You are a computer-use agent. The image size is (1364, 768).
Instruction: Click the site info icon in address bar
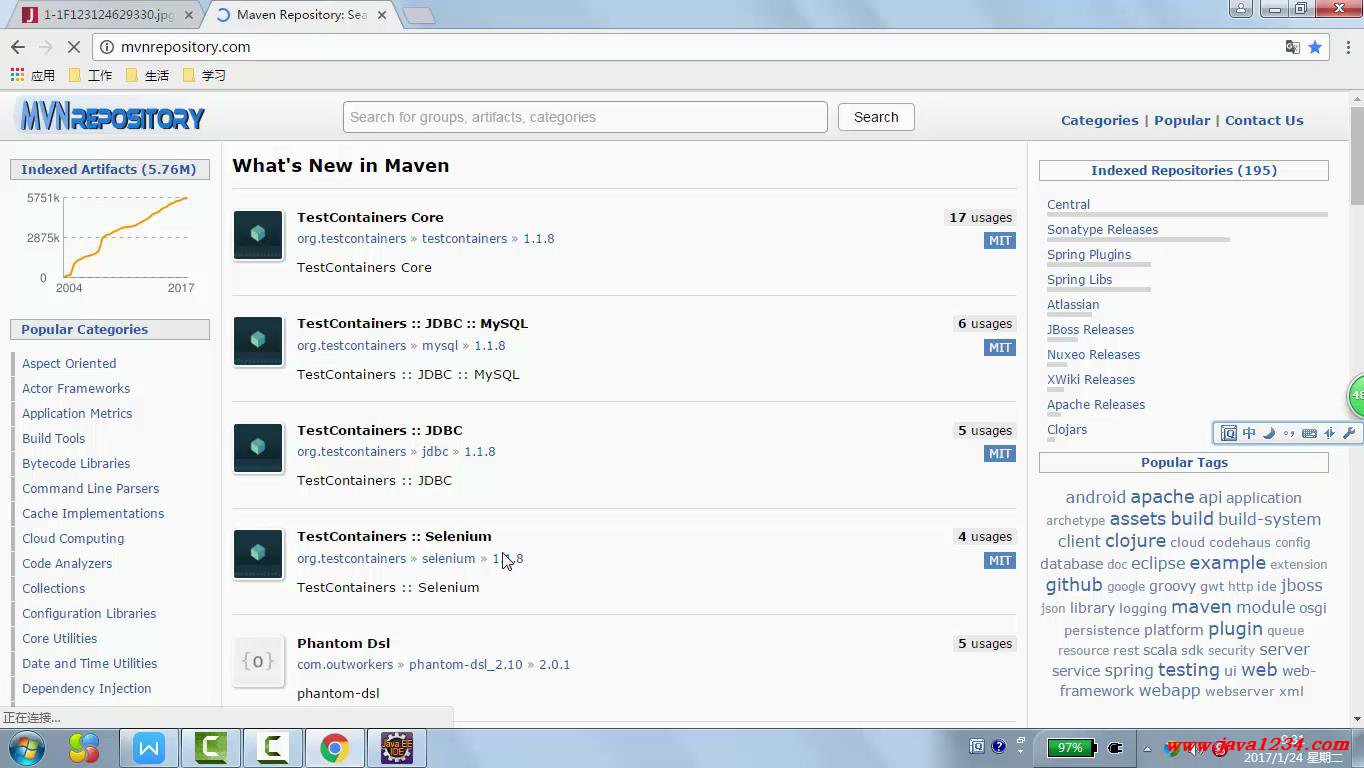108,47
